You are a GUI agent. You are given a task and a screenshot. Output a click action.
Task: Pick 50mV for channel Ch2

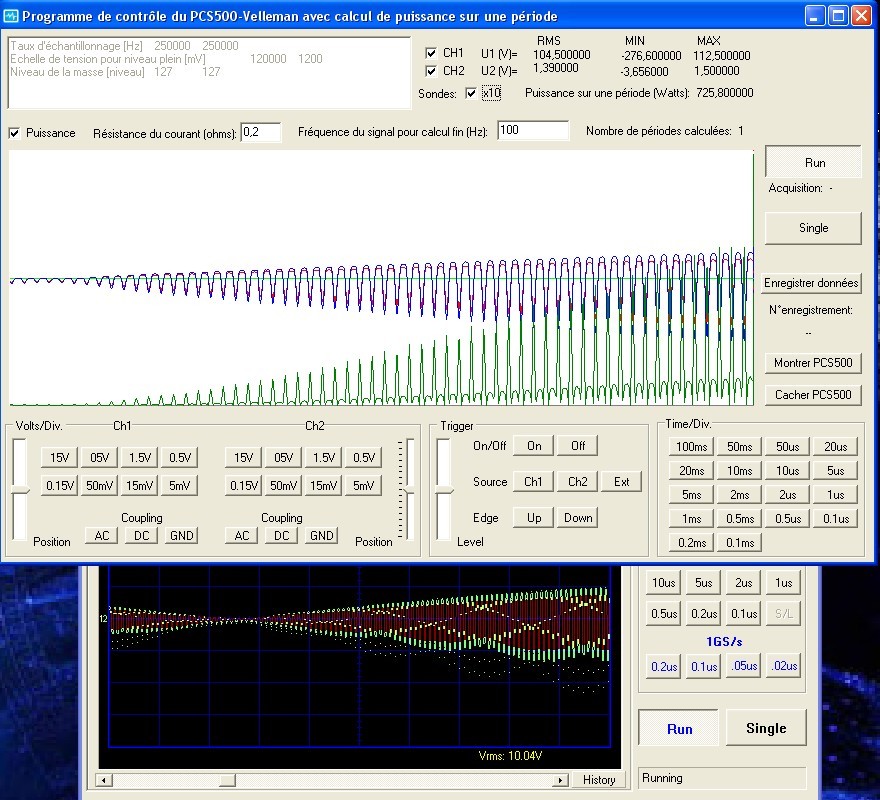[x=283, y=486]
